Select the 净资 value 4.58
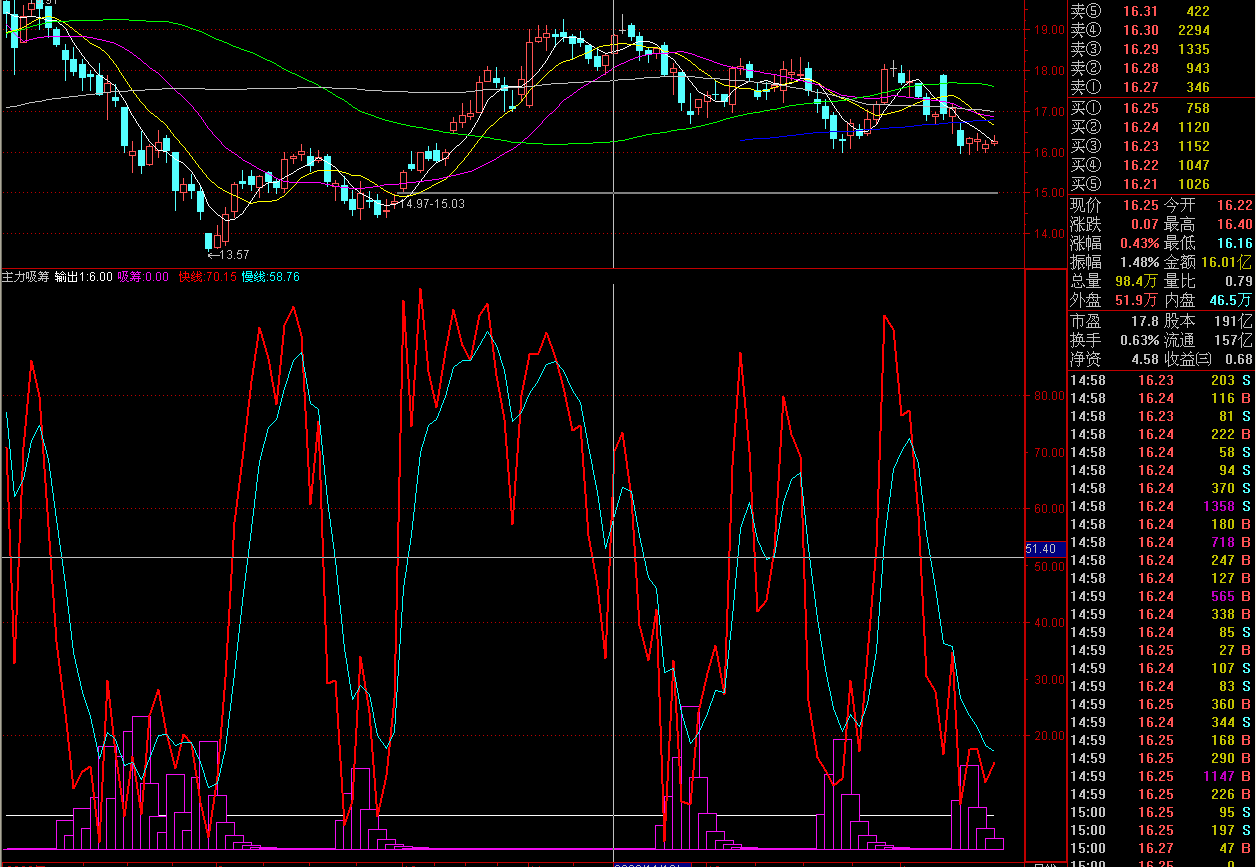This screenshot has height=867, width=1257. pyautogui.click(x=1145, y=360)
